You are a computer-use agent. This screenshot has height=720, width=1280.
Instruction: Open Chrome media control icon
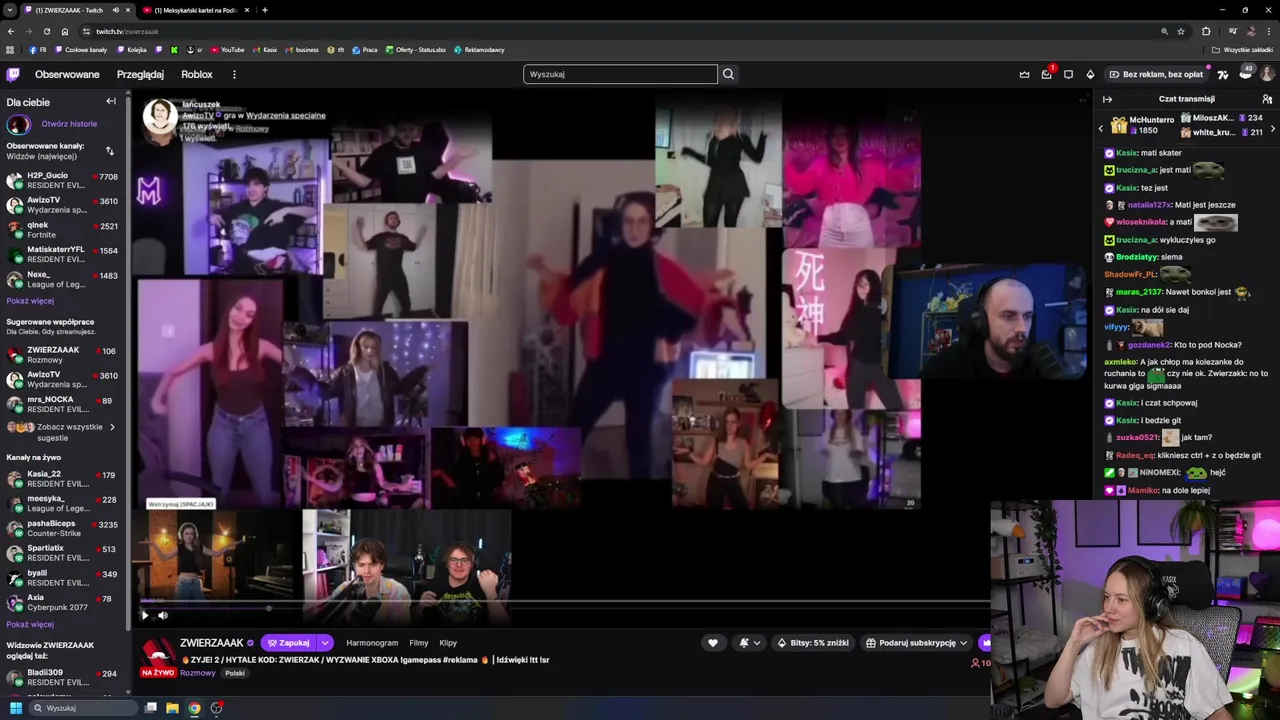(x=1232, y=31)
